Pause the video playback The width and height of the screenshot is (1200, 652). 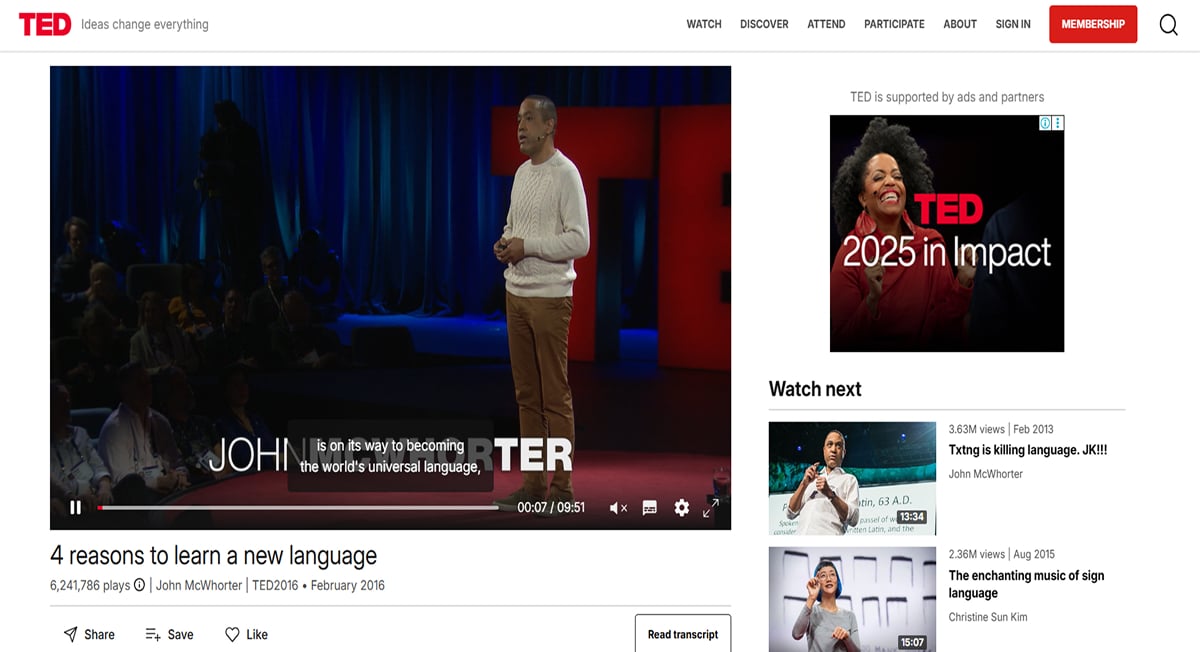(75, 507)
